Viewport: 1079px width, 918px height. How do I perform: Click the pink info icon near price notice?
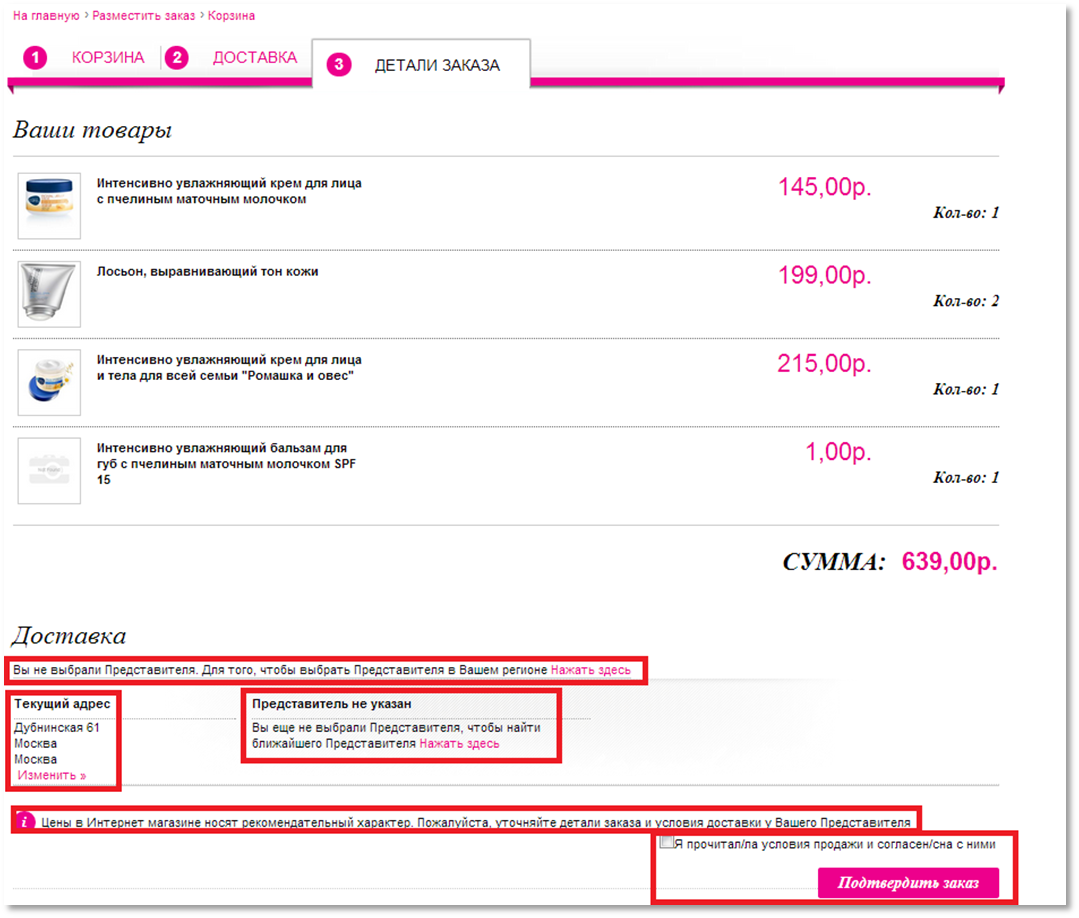point(25,821)
